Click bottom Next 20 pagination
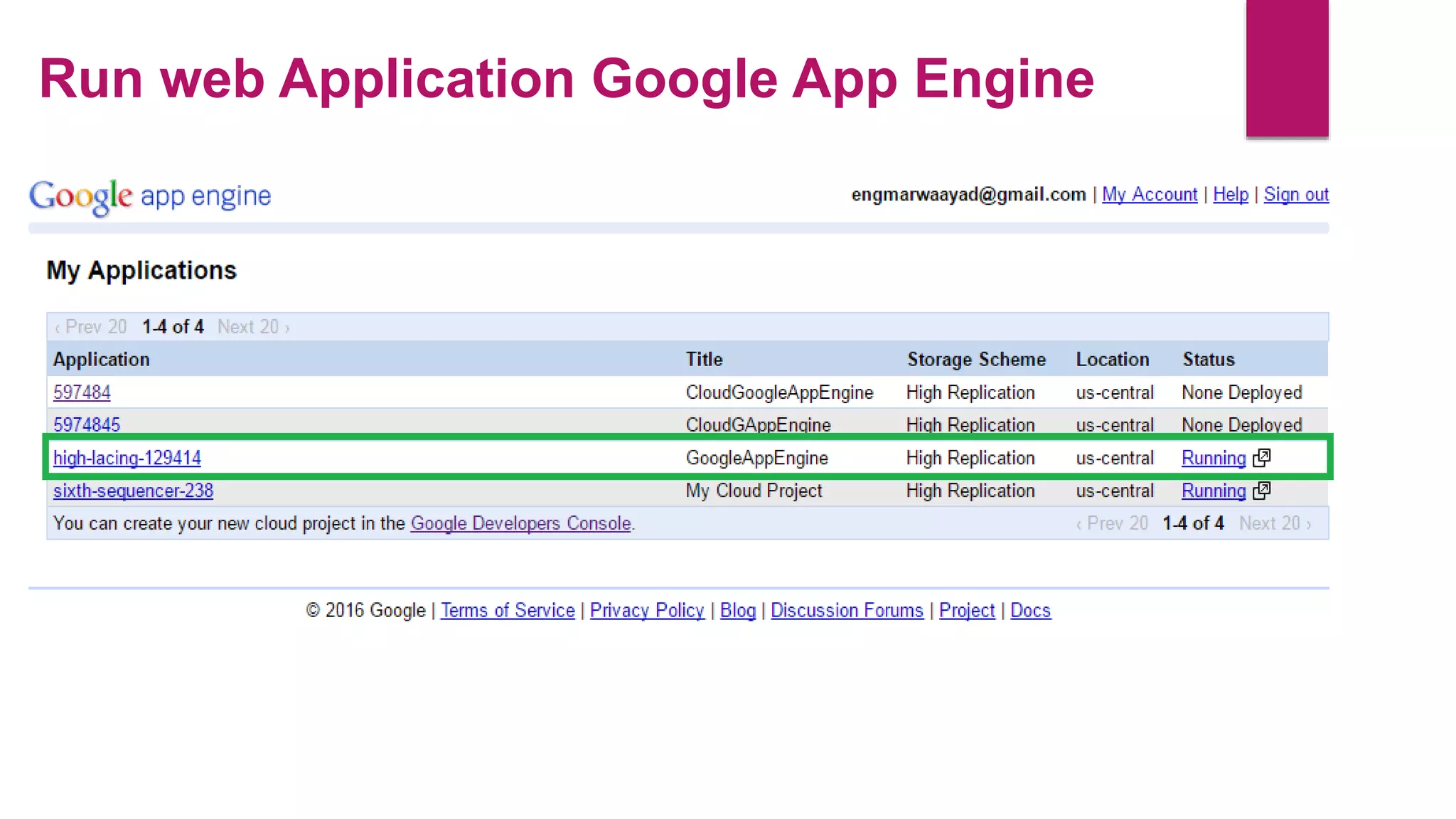 click(1275, 523)
